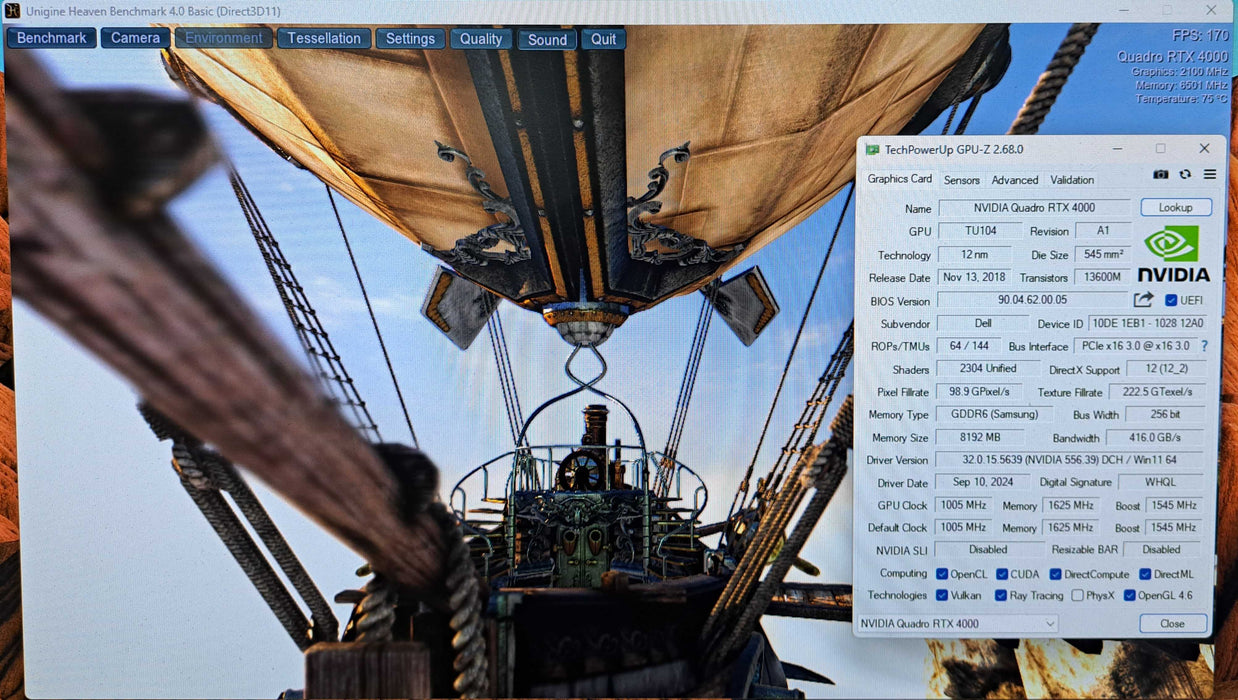Click the Bus Interface question mark icon
Viewport: 1238px width, 700px height.
[x=1204, y=346]
